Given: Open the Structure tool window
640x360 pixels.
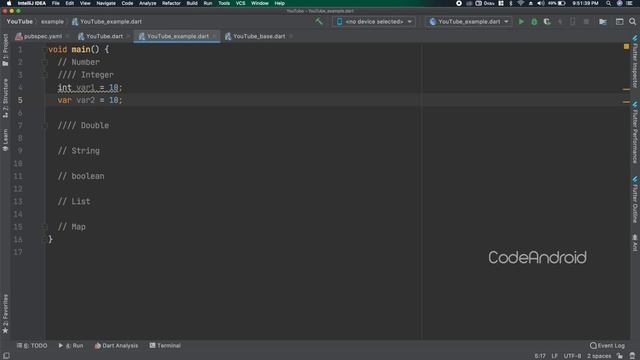Looking at the screenshot, I should click(x=5, y=98).
